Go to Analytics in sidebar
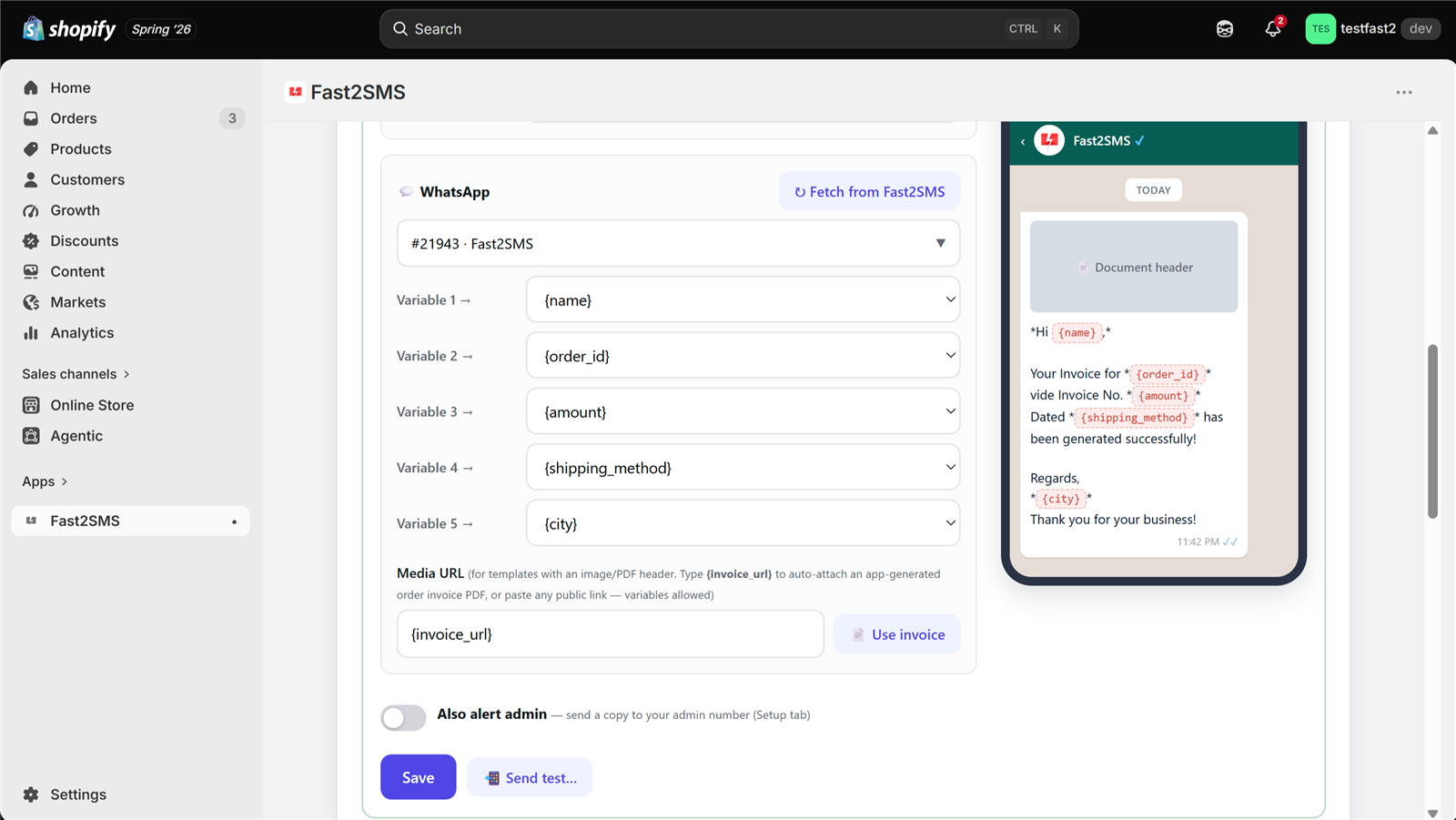The image size is (1456, 820). tap(82, 333)
